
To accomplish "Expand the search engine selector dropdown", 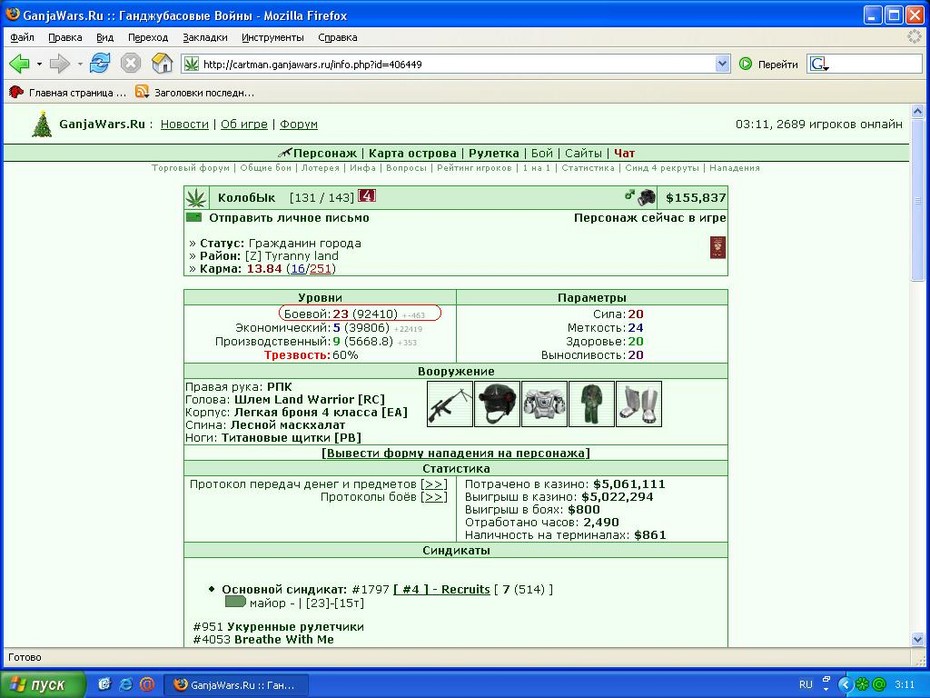I will click(819, 64).
